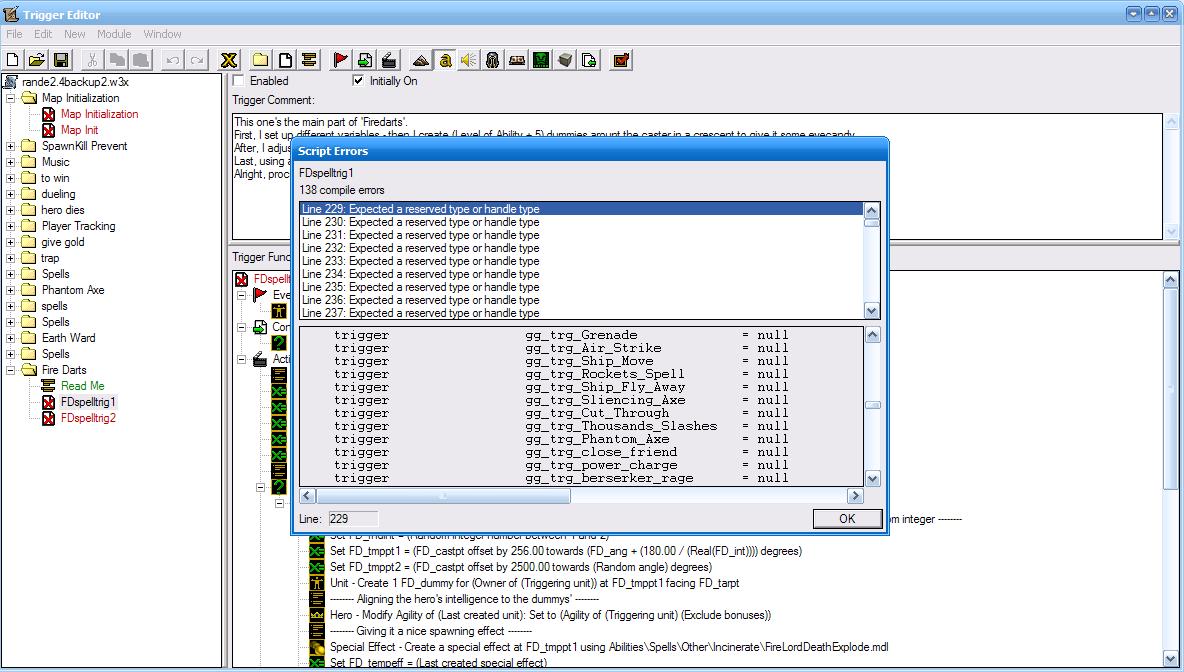
Task: Select the Read Me comment in the tree
Action: point(82,386)
